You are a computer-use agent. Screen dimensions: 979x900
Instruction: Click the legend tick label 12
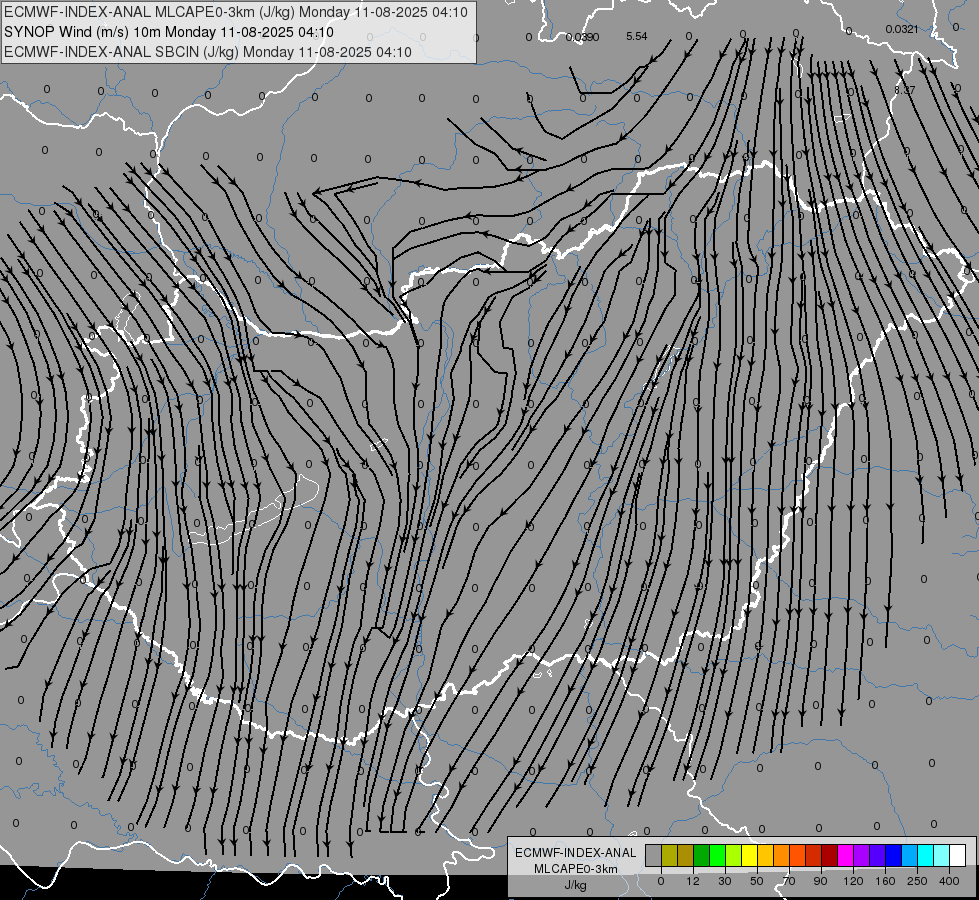[x=693, y=881]
